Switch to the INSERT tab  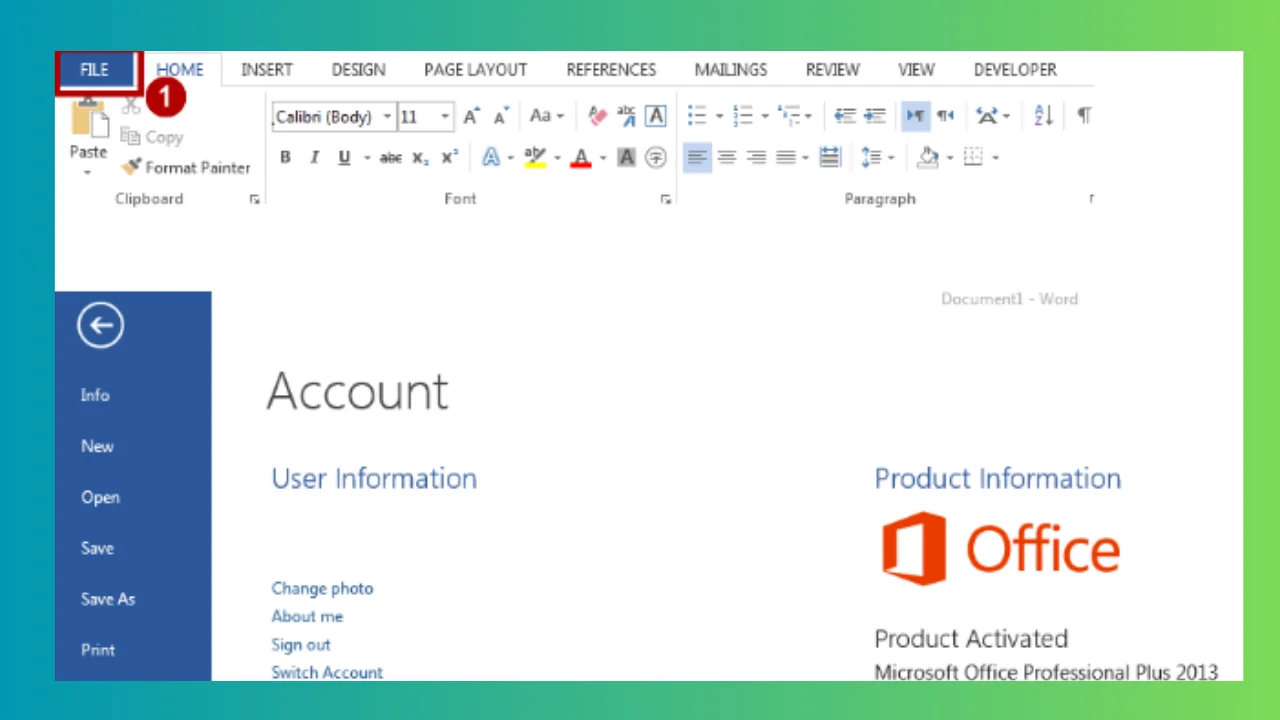267,70
